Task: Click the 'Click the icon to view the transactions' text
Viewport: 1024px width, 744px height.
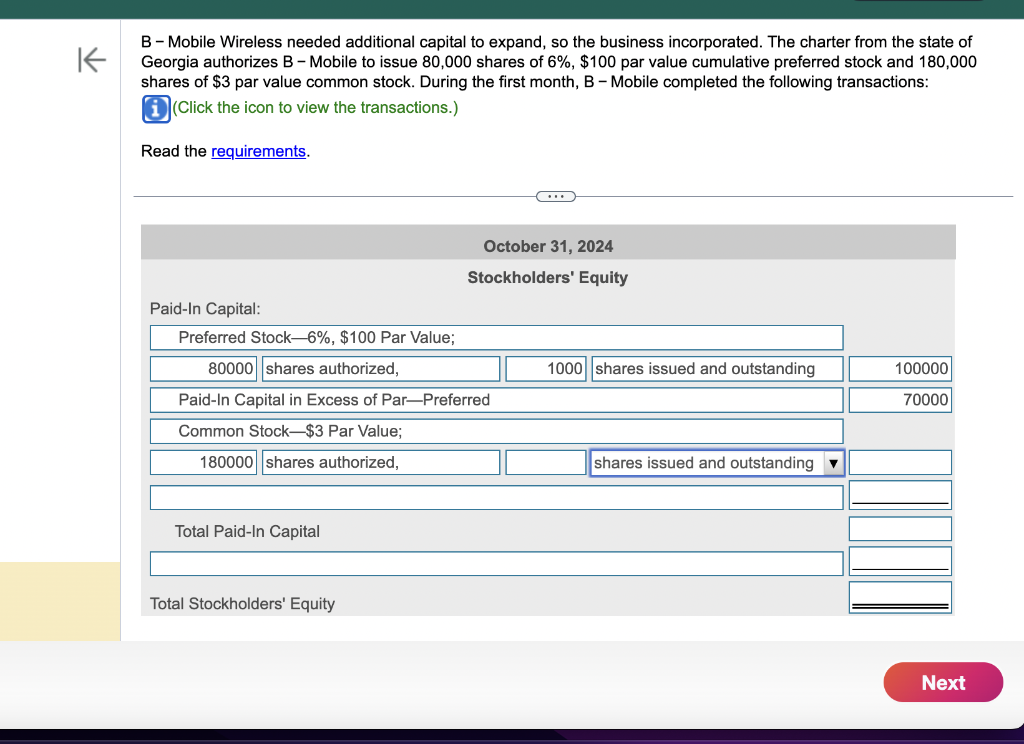Action: (315, 108)
